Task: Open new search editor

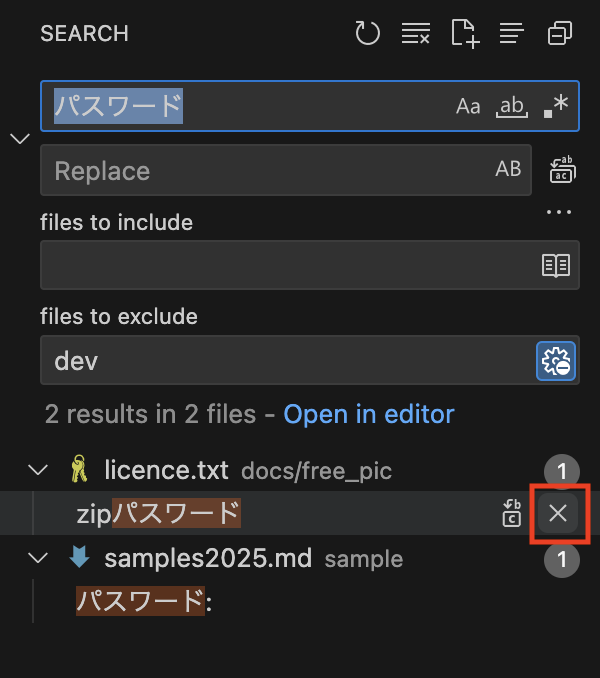Action: click(465, 33)
